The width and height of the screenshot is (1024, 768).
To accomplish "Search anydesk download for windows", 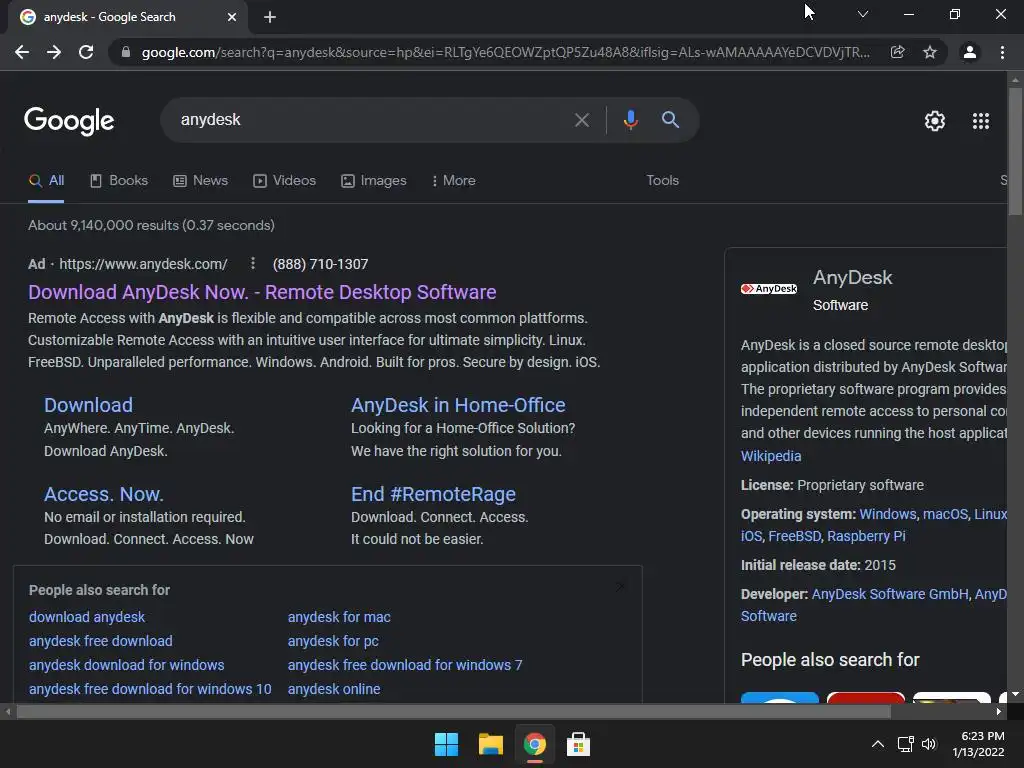I will 127,665.
